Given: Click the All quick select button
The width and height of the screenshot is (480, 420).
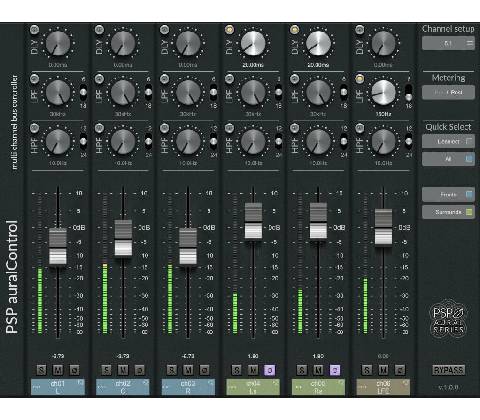Looking at the screenshot, I should (x=448, y=159).
